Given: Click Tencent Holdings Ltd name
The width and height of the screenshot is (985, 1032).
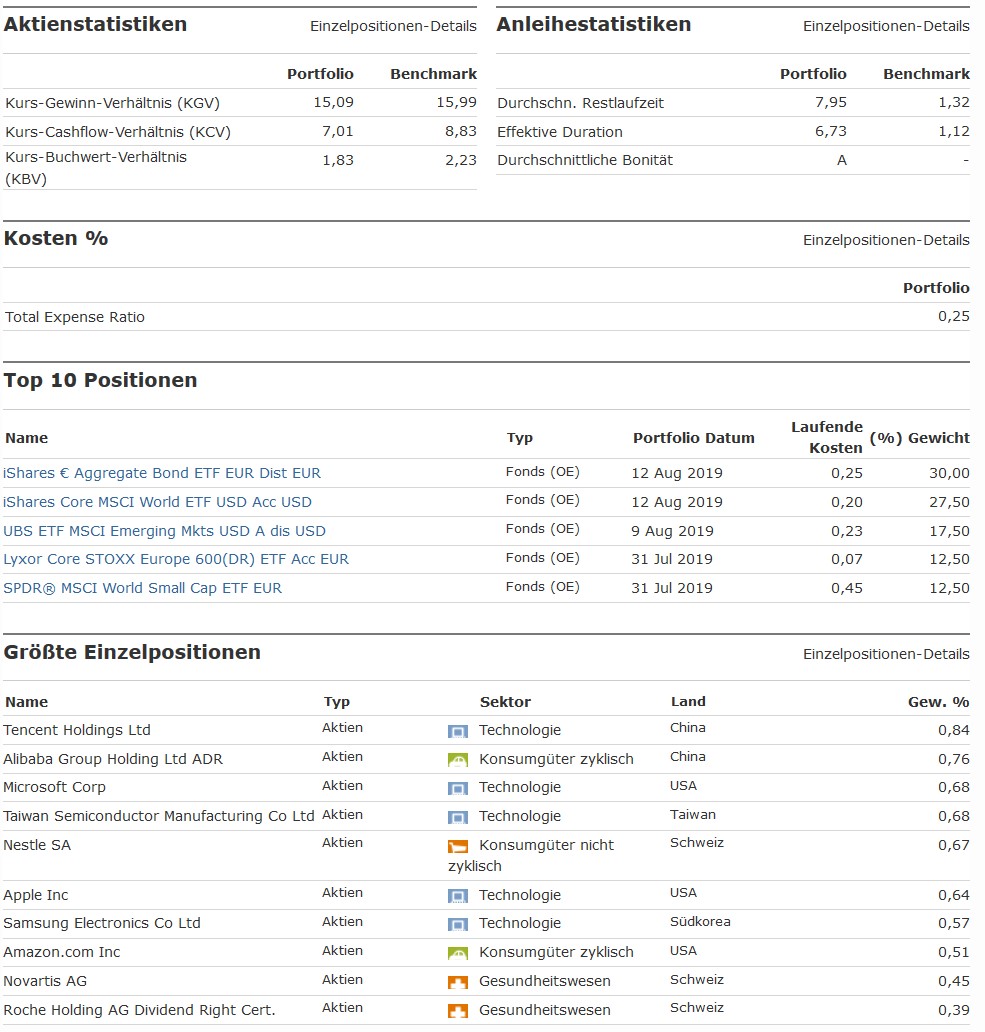Looking at the screenshot, I should click(77, 731).
